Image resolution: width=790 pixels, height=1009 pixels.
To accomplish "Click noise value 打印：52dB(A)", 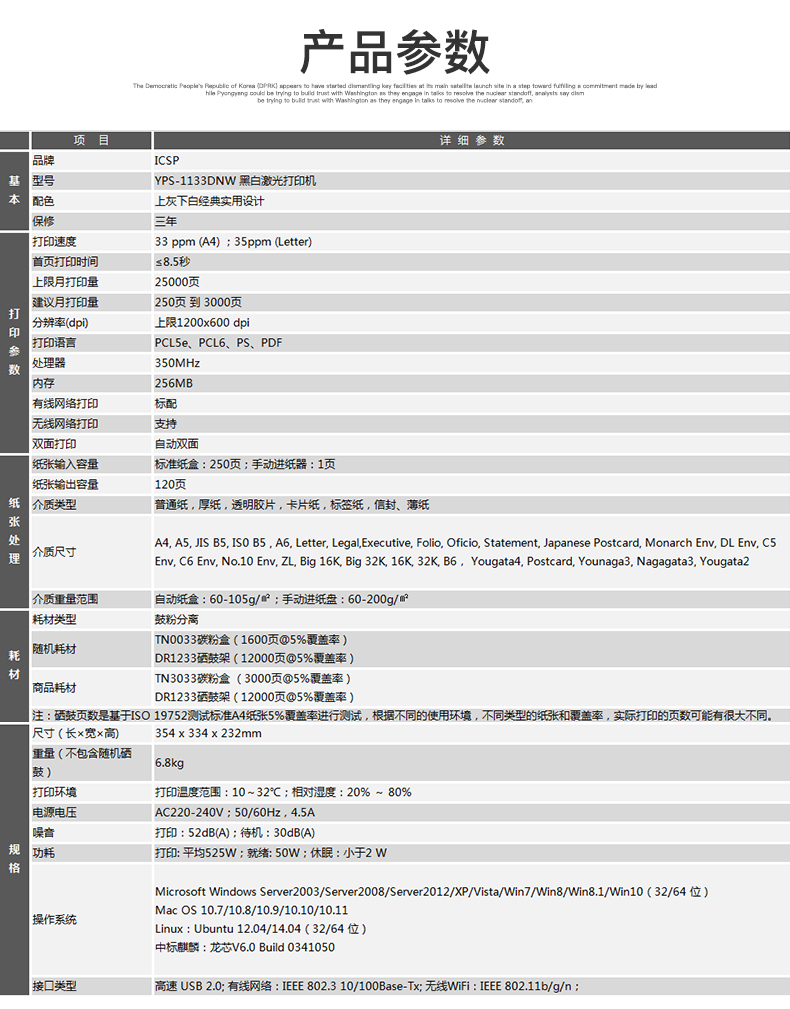I will click(x=235, y=833).
